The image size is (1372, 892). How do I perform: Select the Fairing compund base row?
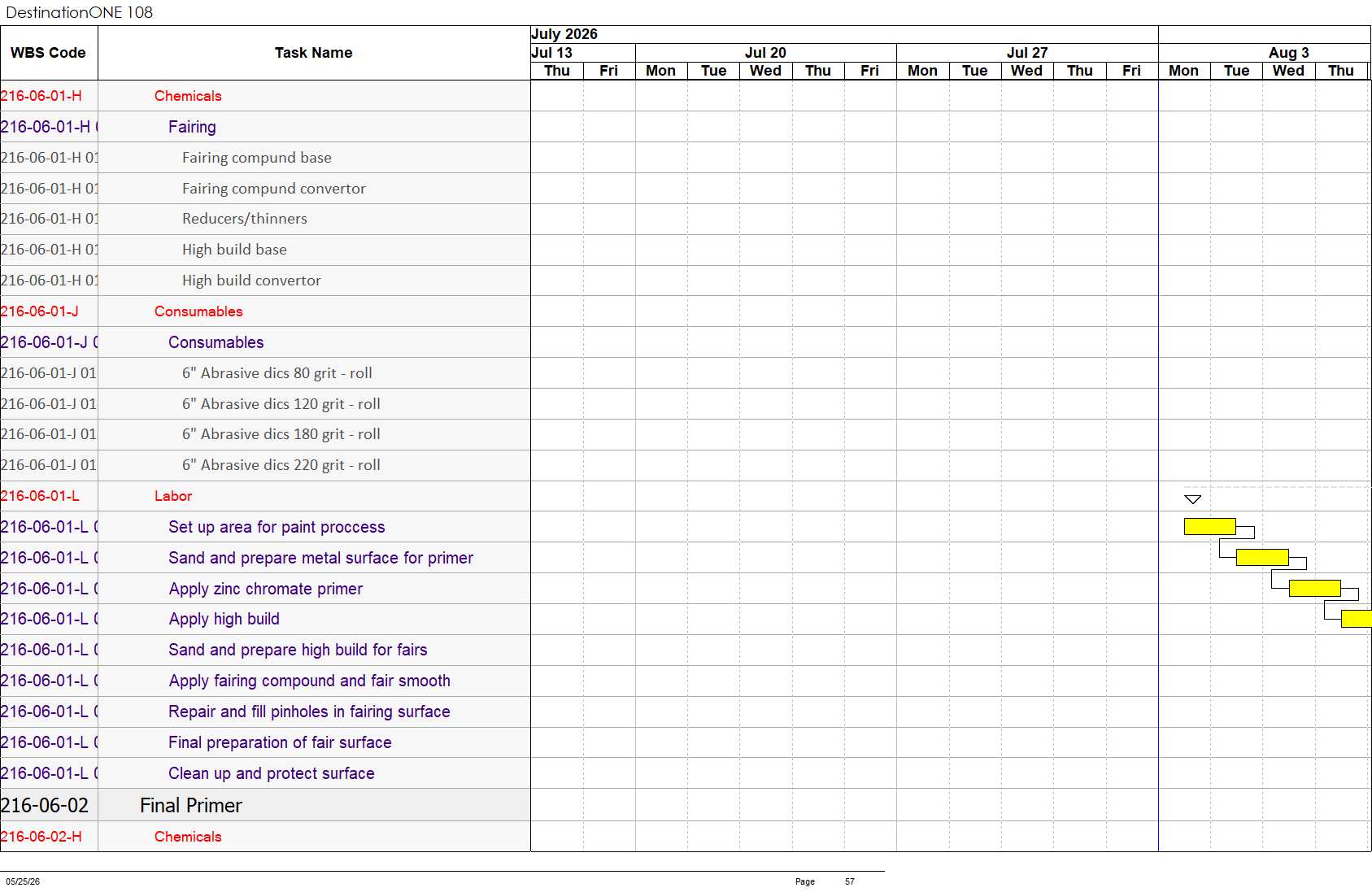point(265,158)
